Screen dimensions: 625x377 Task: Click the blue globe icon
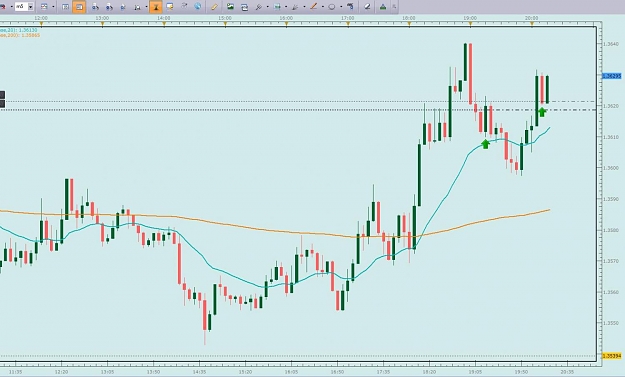(x=198, y=6)
